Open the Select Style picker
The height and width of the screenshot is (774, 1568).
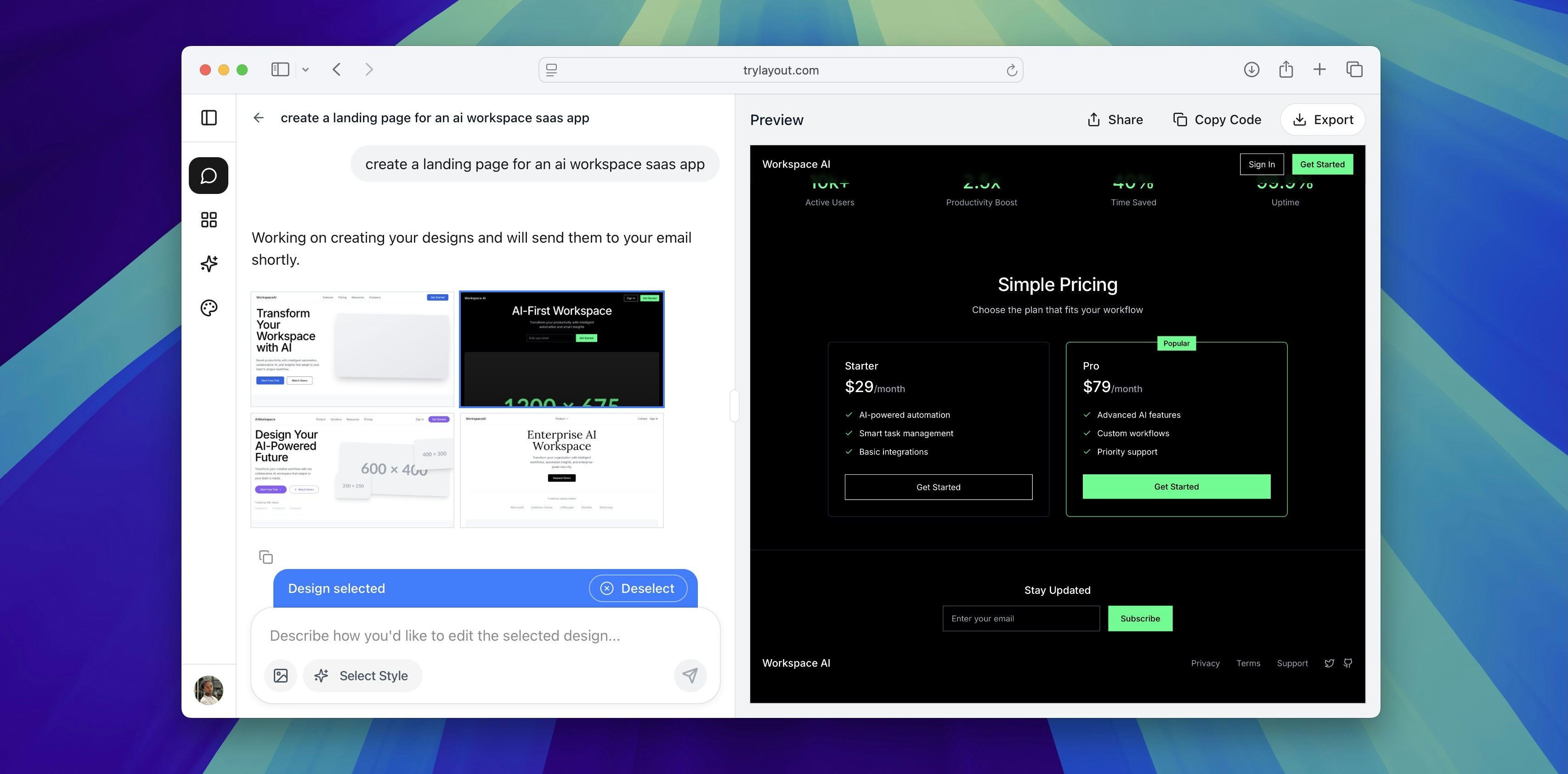[362, 675]
